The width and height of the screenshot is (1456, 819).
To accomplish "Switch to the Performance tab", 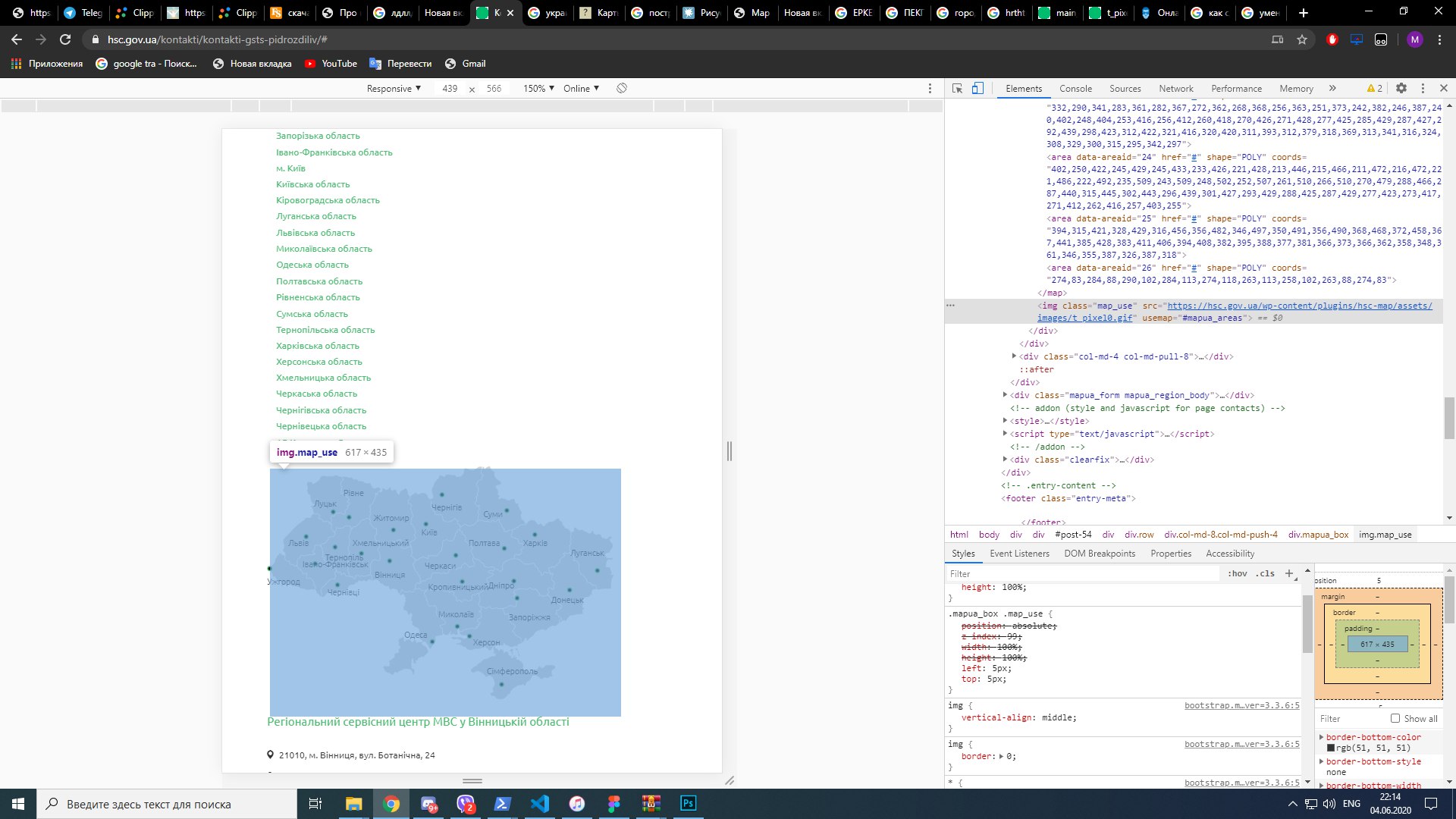I will [x=1236, y=89].
